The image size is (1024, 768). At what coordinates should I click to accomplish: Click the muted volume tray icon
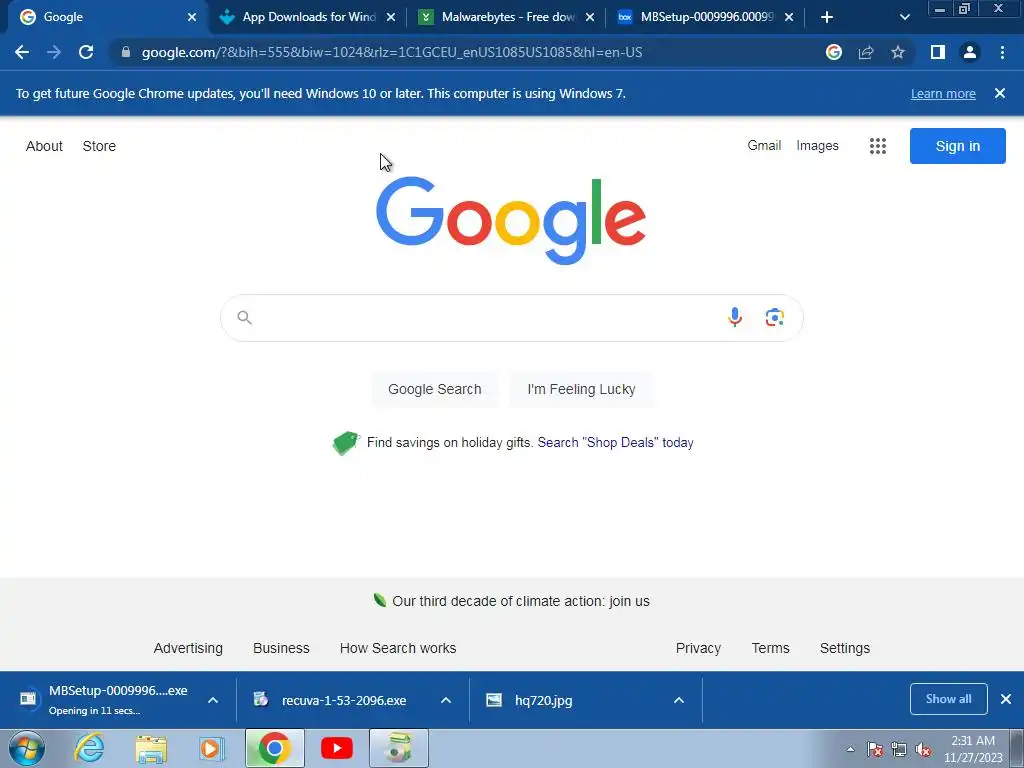click(923, 750)
